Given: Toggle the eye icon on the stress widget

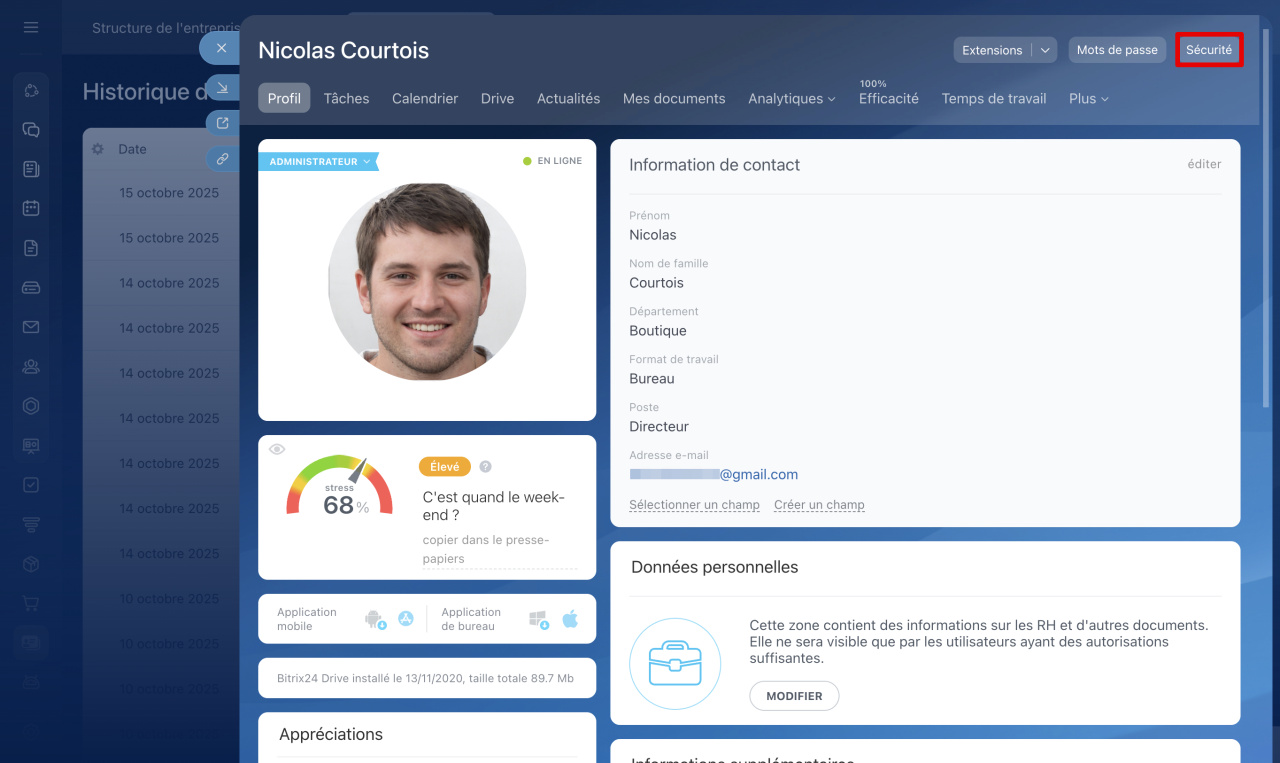Looking at the screenshot, I should 277,448.
